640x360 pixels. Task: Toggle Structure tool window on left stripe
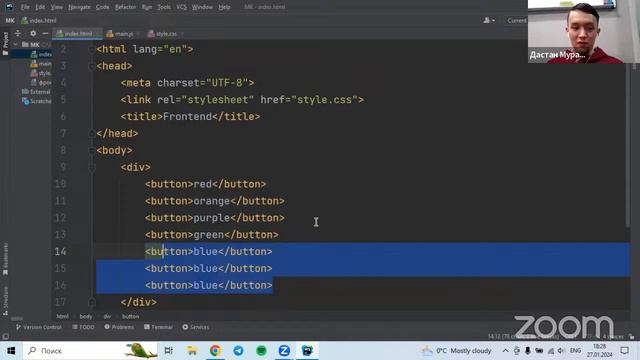point(5,301)
